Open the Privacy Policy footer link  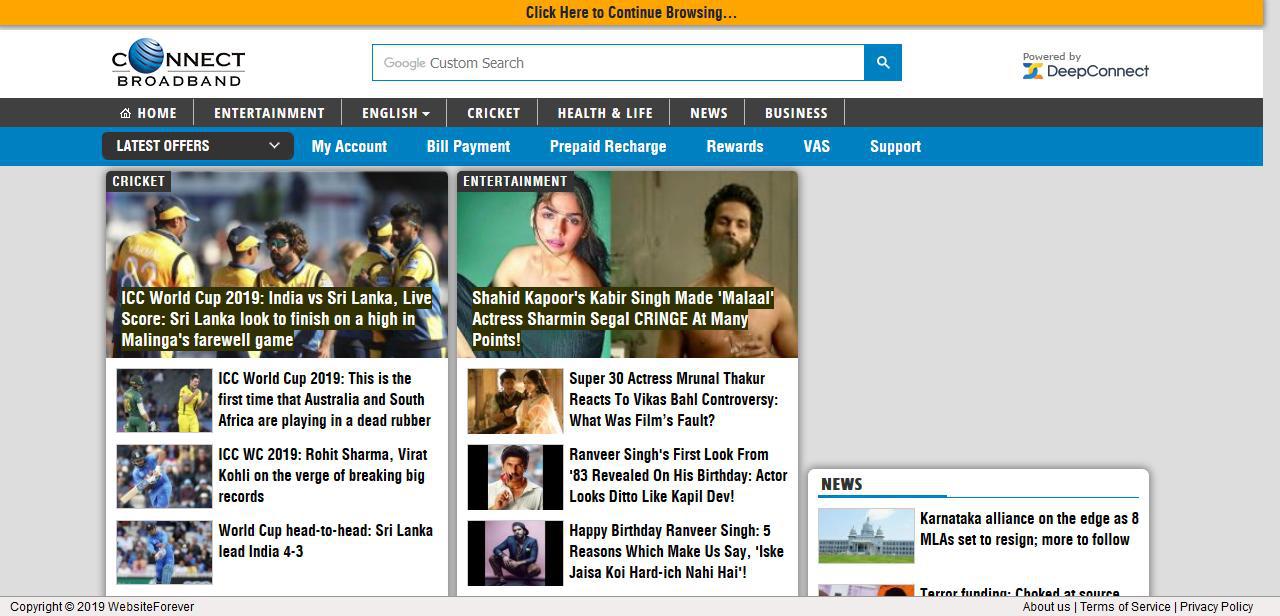click(x=1216, y=607)
